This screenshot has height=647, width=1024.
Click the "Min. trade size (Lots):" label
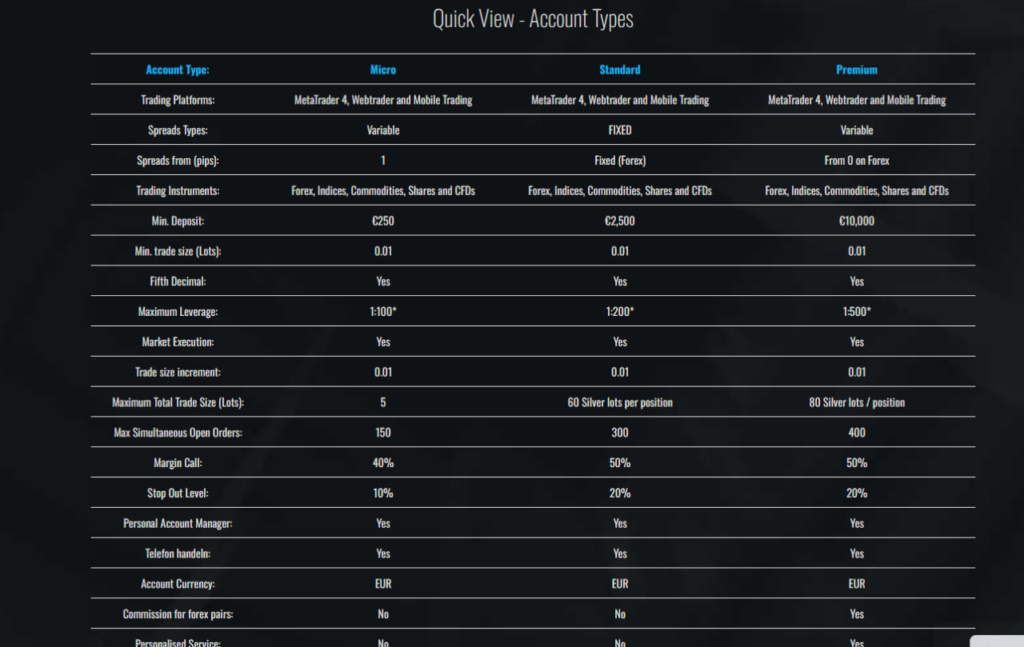click(178, 251)
